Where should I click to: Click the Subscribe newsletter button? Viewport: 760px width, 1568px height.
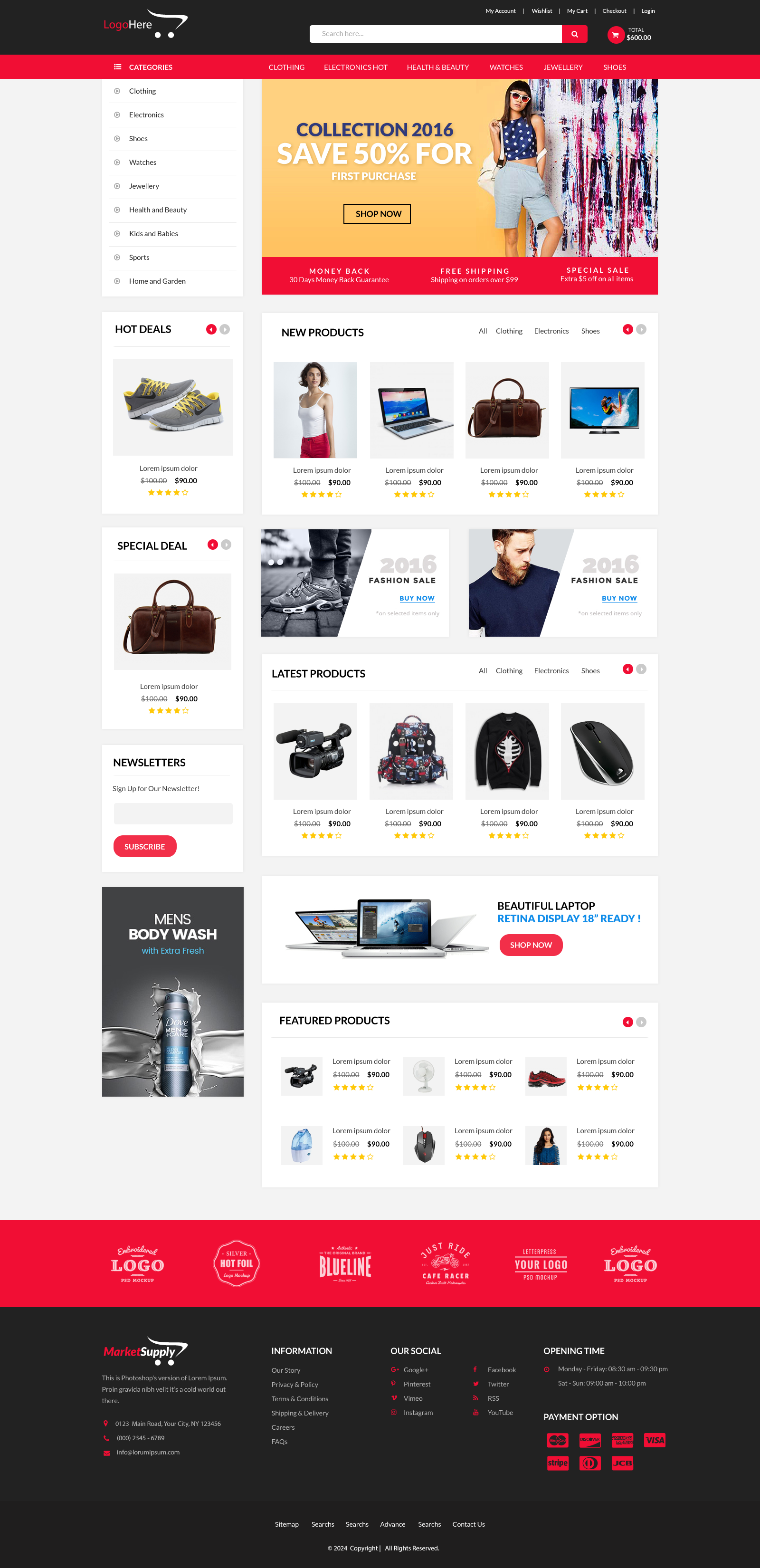pyautogui.click(x=145, y=847)
